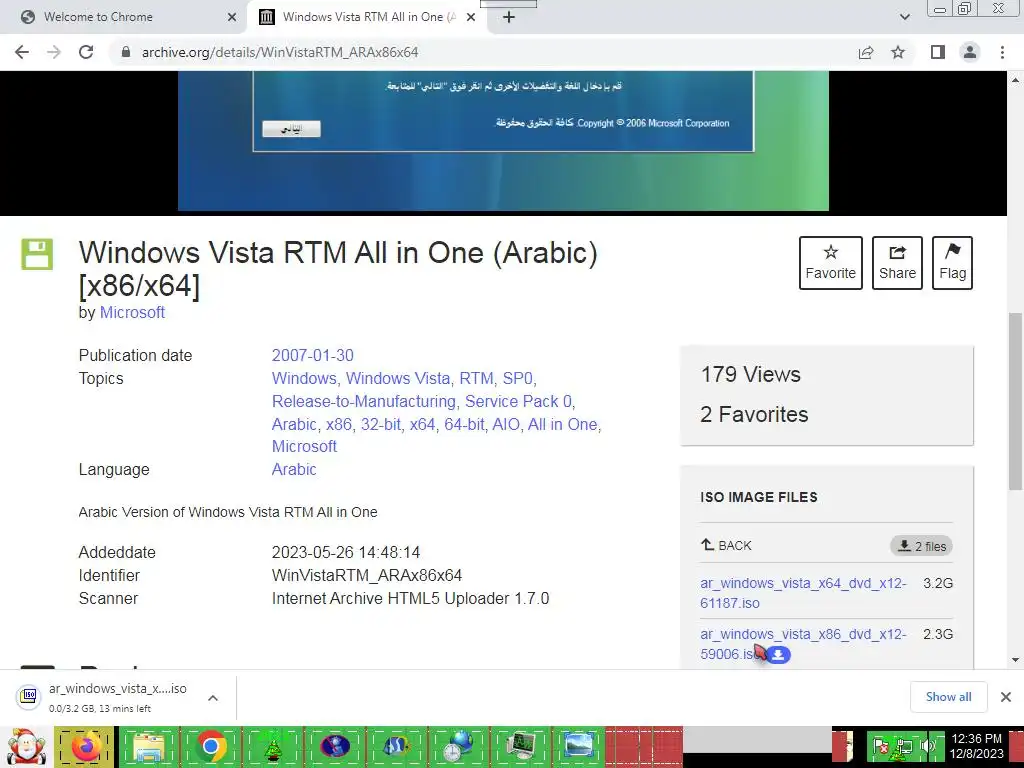Bookmark this page with the star icon
This screenshot has height=768, width=1024.
898,52
